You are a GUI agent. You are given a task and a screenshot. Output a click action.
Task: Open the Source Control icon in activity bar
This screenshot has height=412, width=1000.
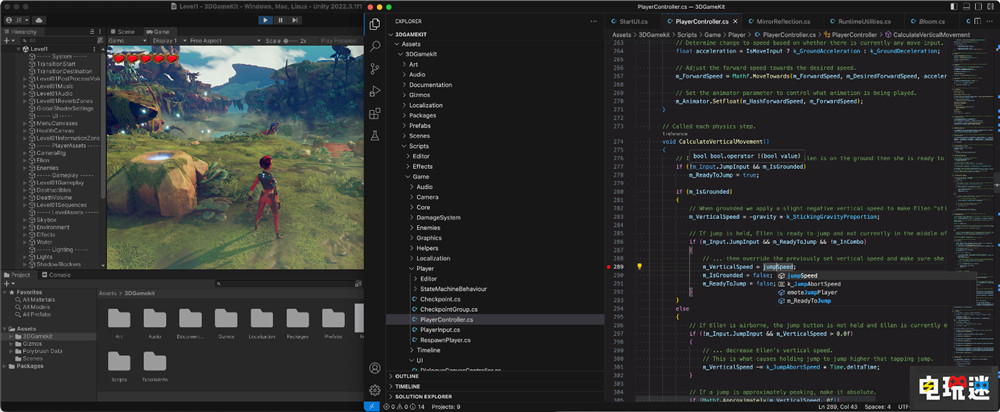tap(375, 69)
